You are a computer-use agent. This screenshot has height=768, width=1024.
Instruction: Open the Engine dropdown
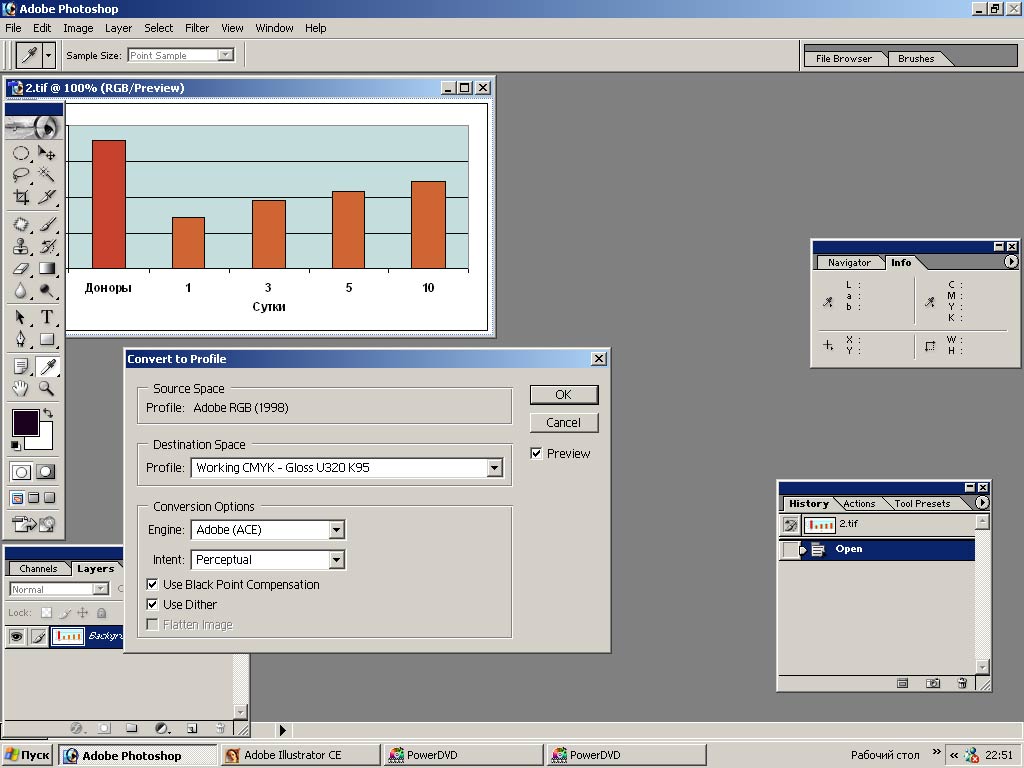[x=336, y=530]
